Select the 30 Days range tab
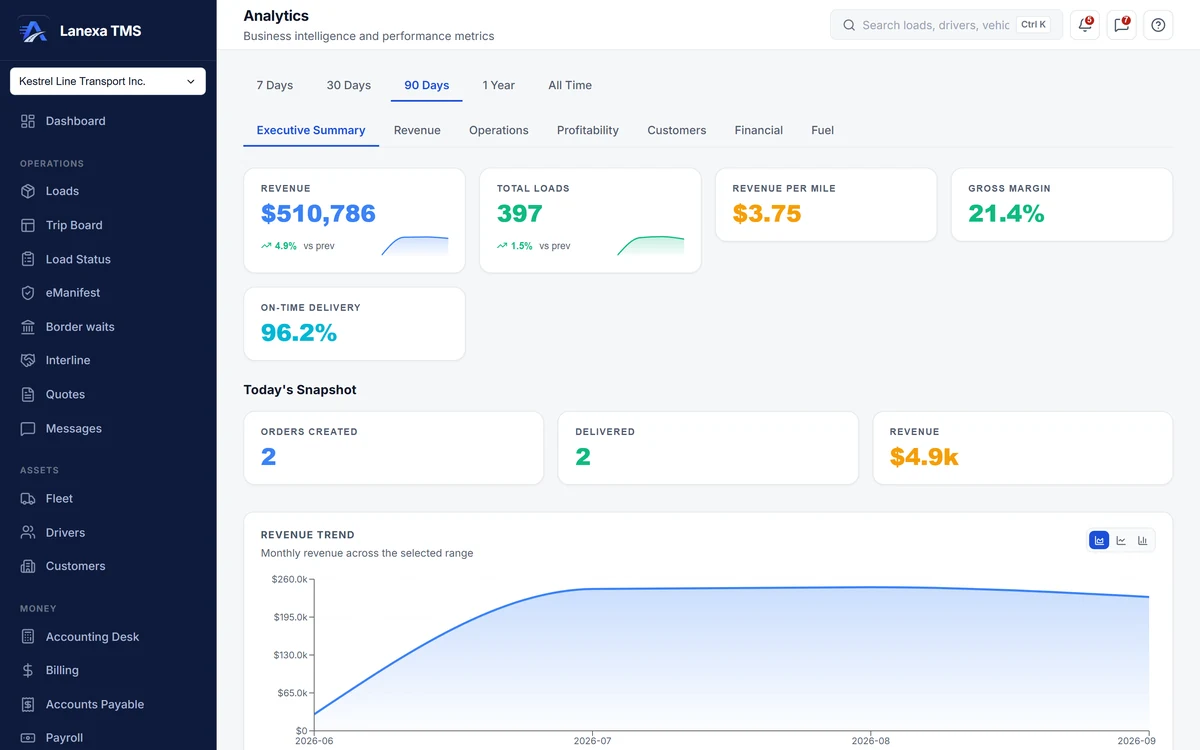1200x750 pixels. point(349,85)
